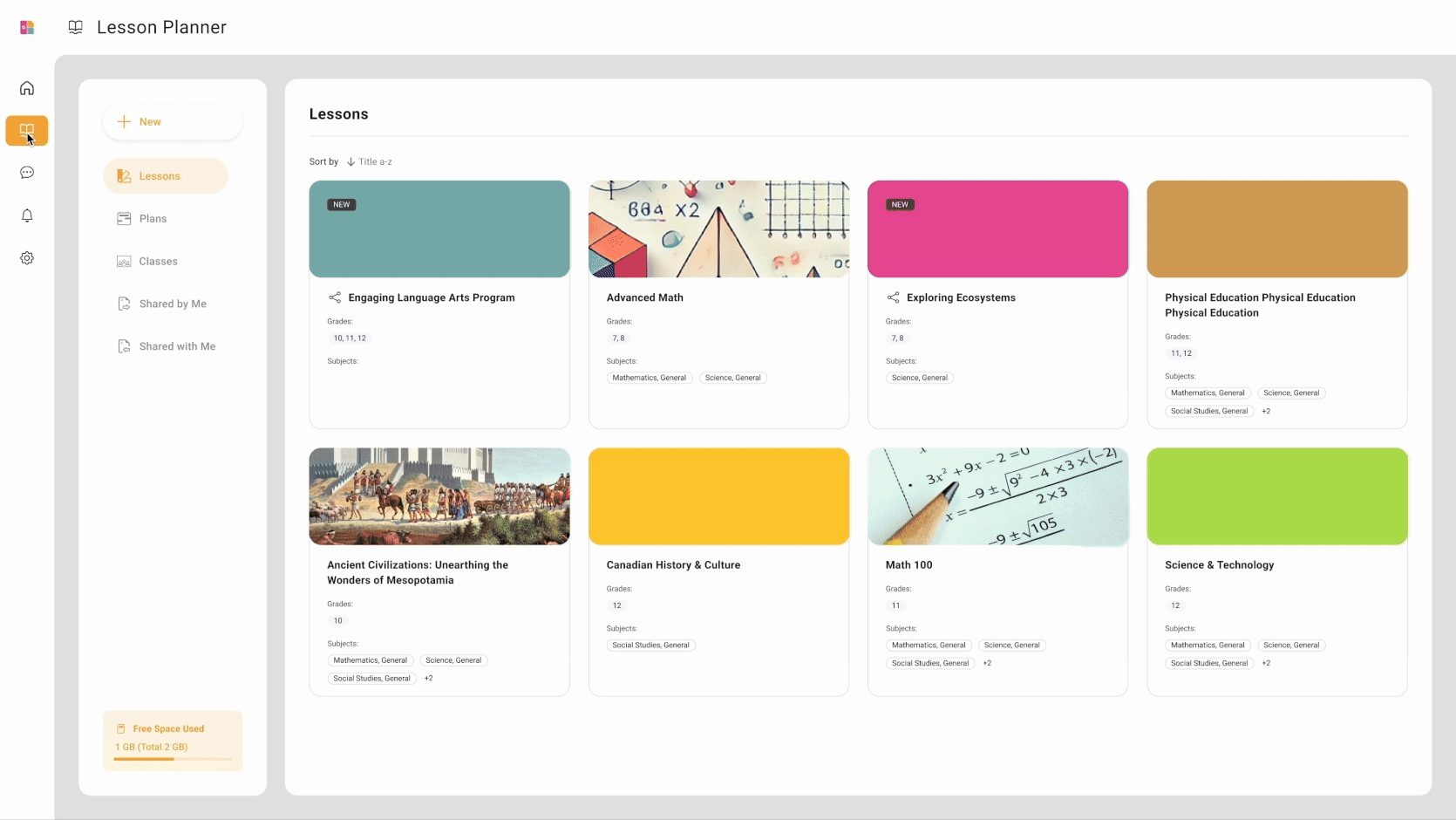Image resolution: width=1456 pixels, height=820 pixels.
Task: Click the Classes icon in sidebar
Action: tap(124, 262)
